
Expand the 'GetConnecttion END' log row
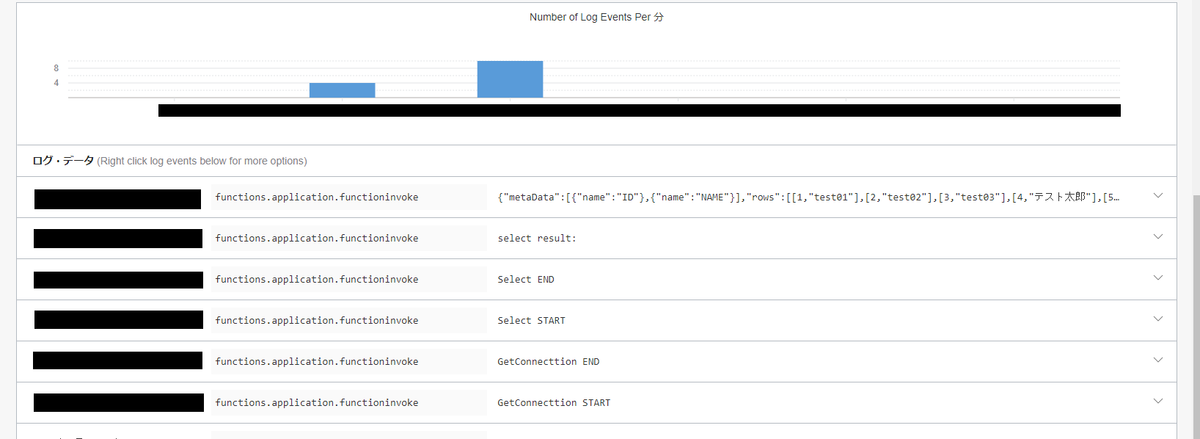click(x=1158, y=360)
